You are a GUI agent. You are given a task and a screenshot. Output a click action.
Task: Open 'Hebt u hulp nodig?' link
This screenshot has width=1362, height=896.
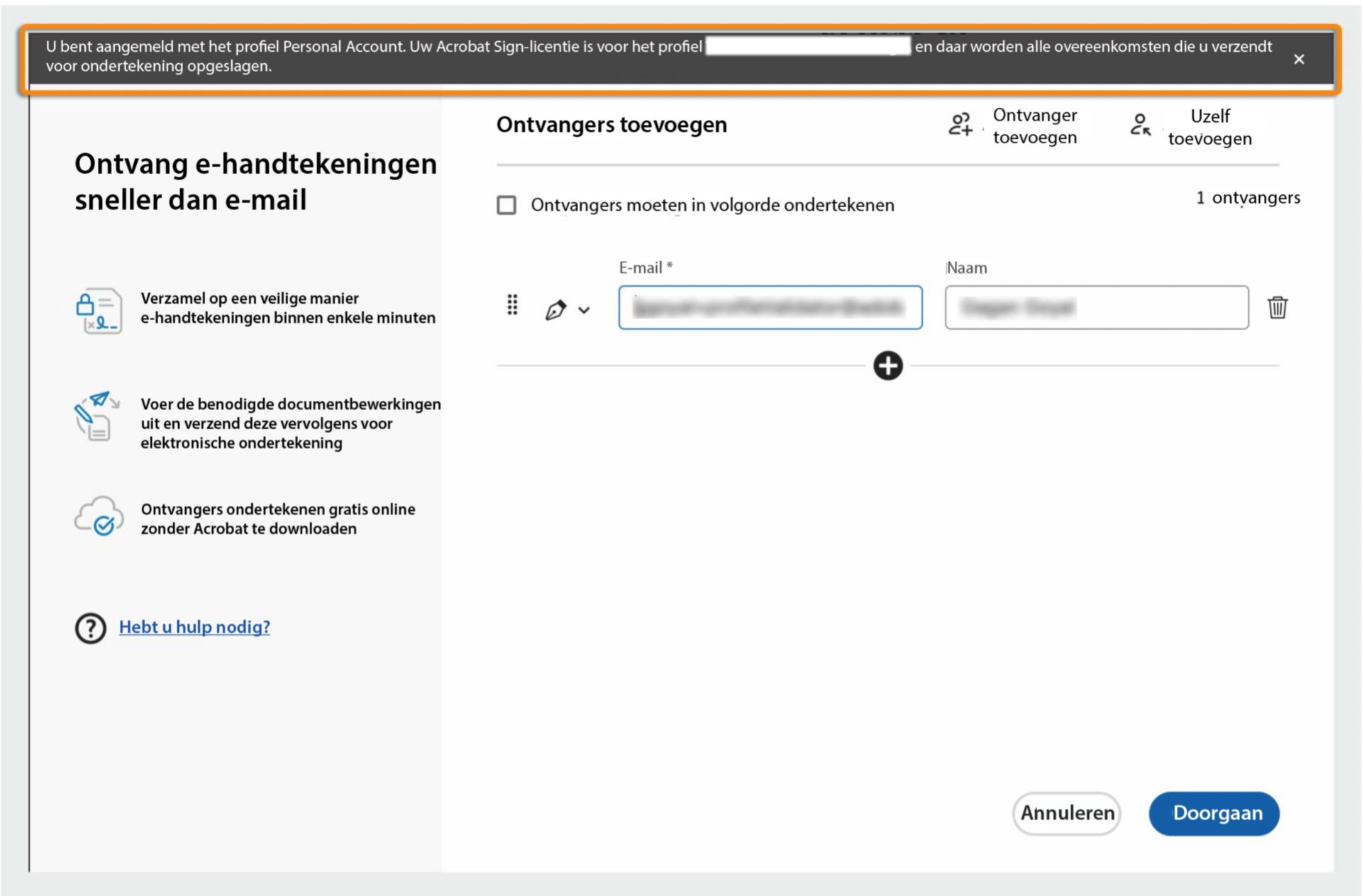click(194, 627)
